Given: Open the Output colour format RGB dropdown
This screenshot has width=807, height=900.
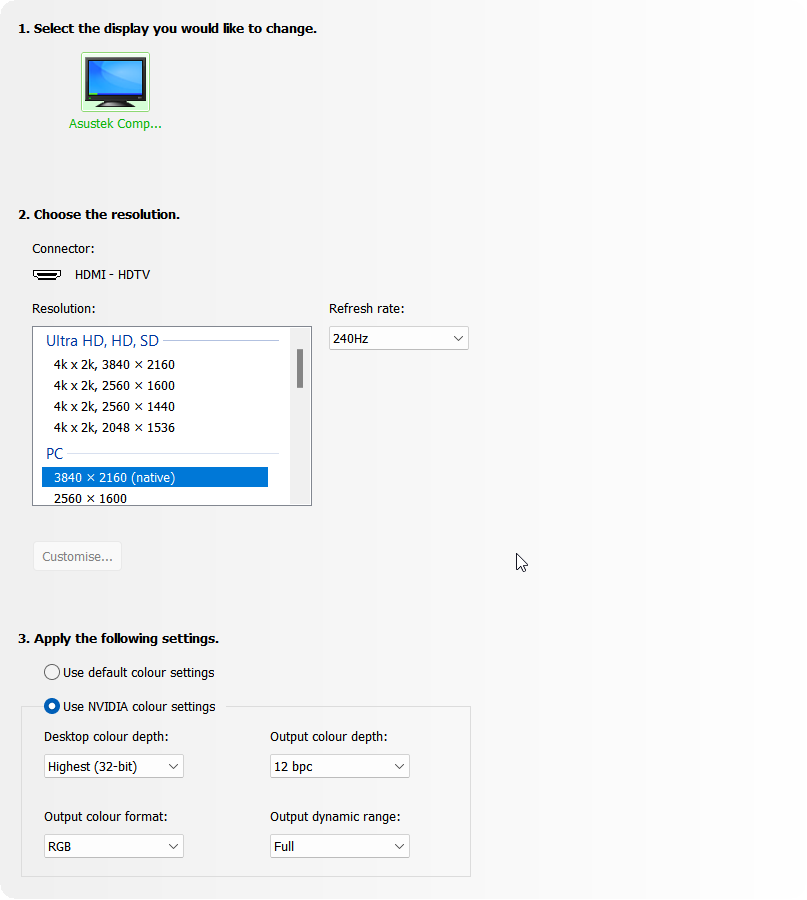Looking at the screenshot, I should pyautogui.click(x=114, y=846).
